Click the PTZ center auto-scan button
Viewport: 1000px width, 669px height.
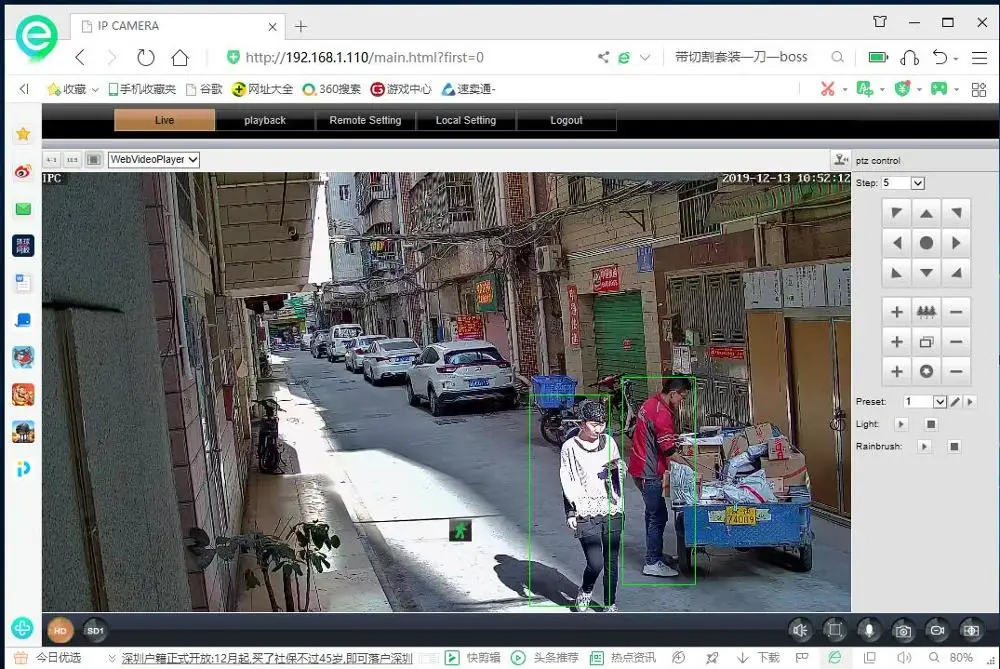coord(926,243)
